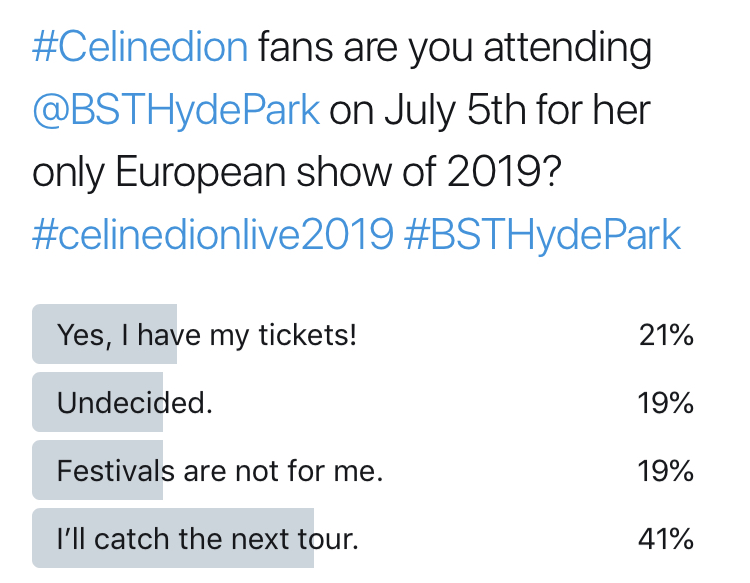The image size is (750, 583).
Task: Vote "I'll catch the next tour."
Action: [x=207, y=540]
